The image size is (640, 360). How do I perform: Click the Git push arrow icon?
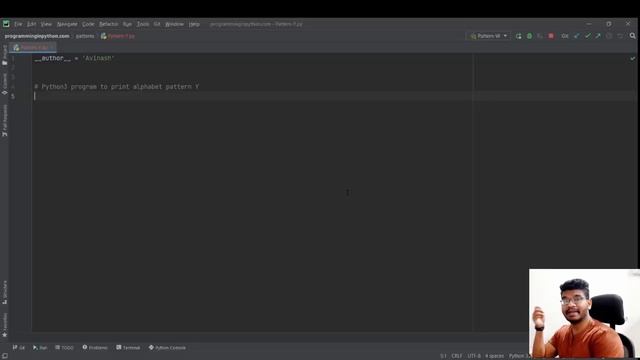598,36
